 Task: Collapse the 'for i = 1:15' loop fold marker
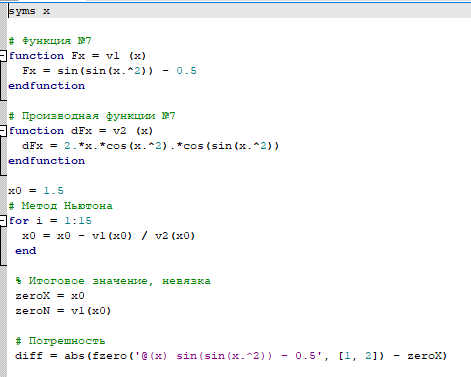tap(3, 221)
